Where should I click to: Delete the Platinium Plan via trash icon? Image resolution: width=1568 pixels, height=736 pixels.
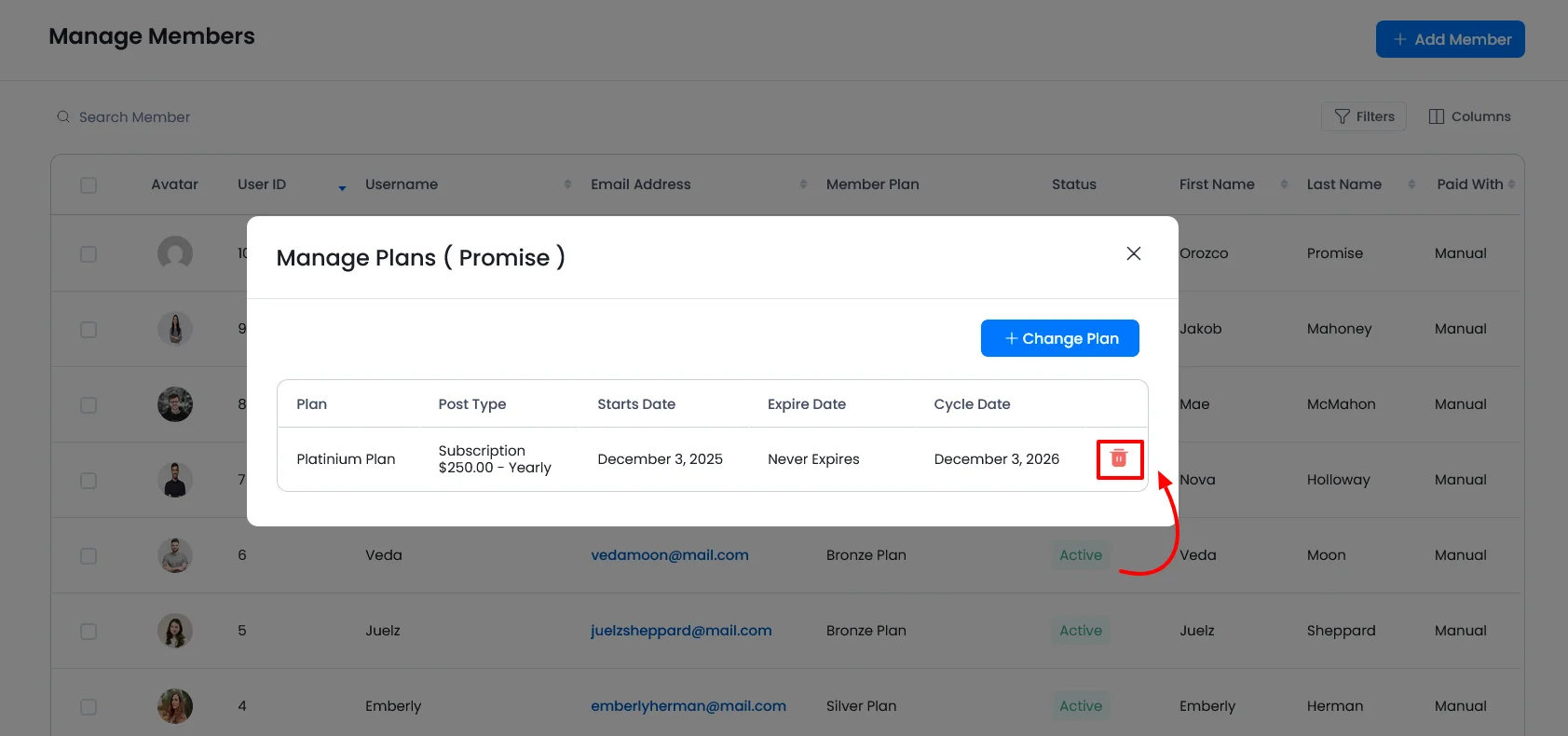coord(1119,458)
